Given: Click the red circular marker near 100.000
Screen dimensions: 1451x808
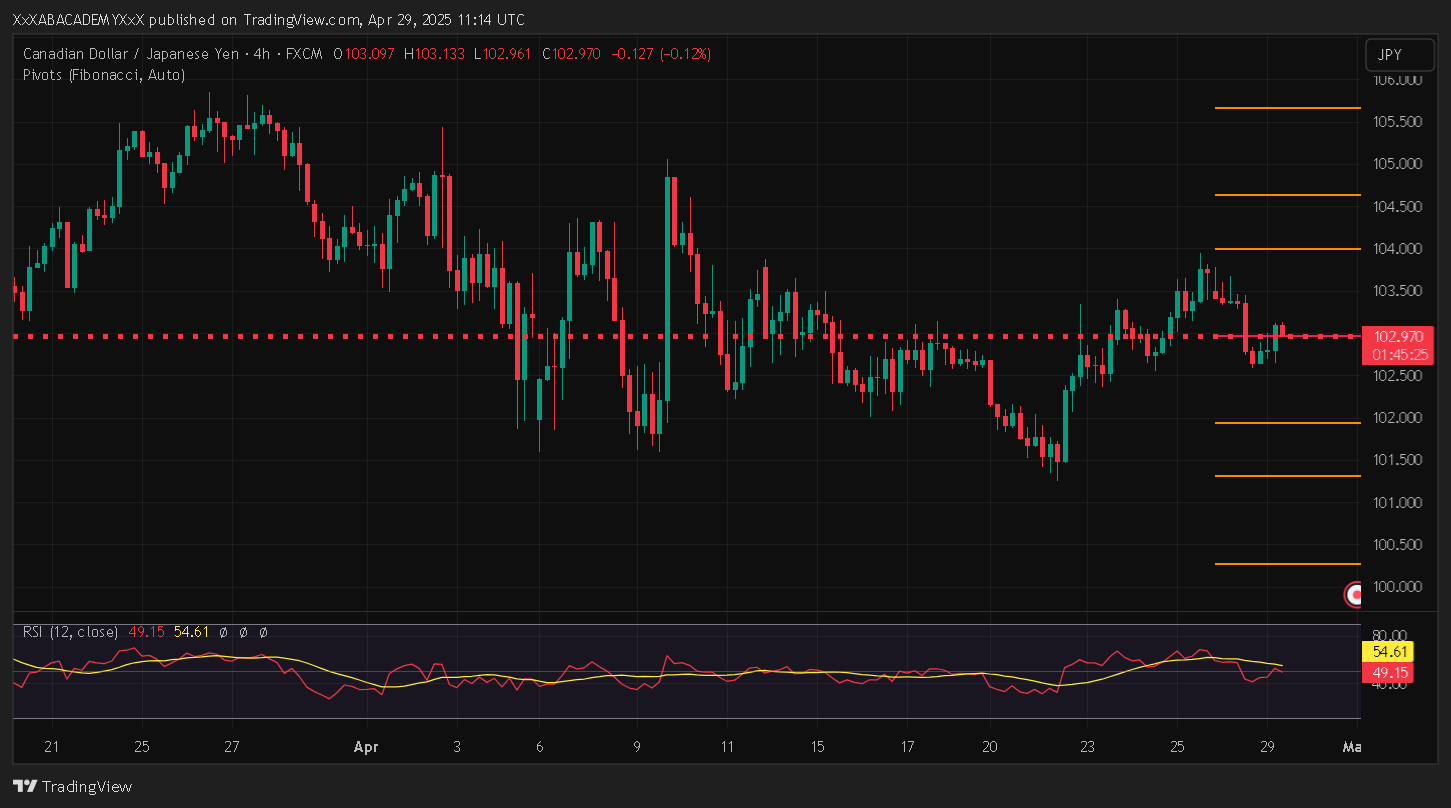Looking at the screenshot, I should (x=1354, y=595).
